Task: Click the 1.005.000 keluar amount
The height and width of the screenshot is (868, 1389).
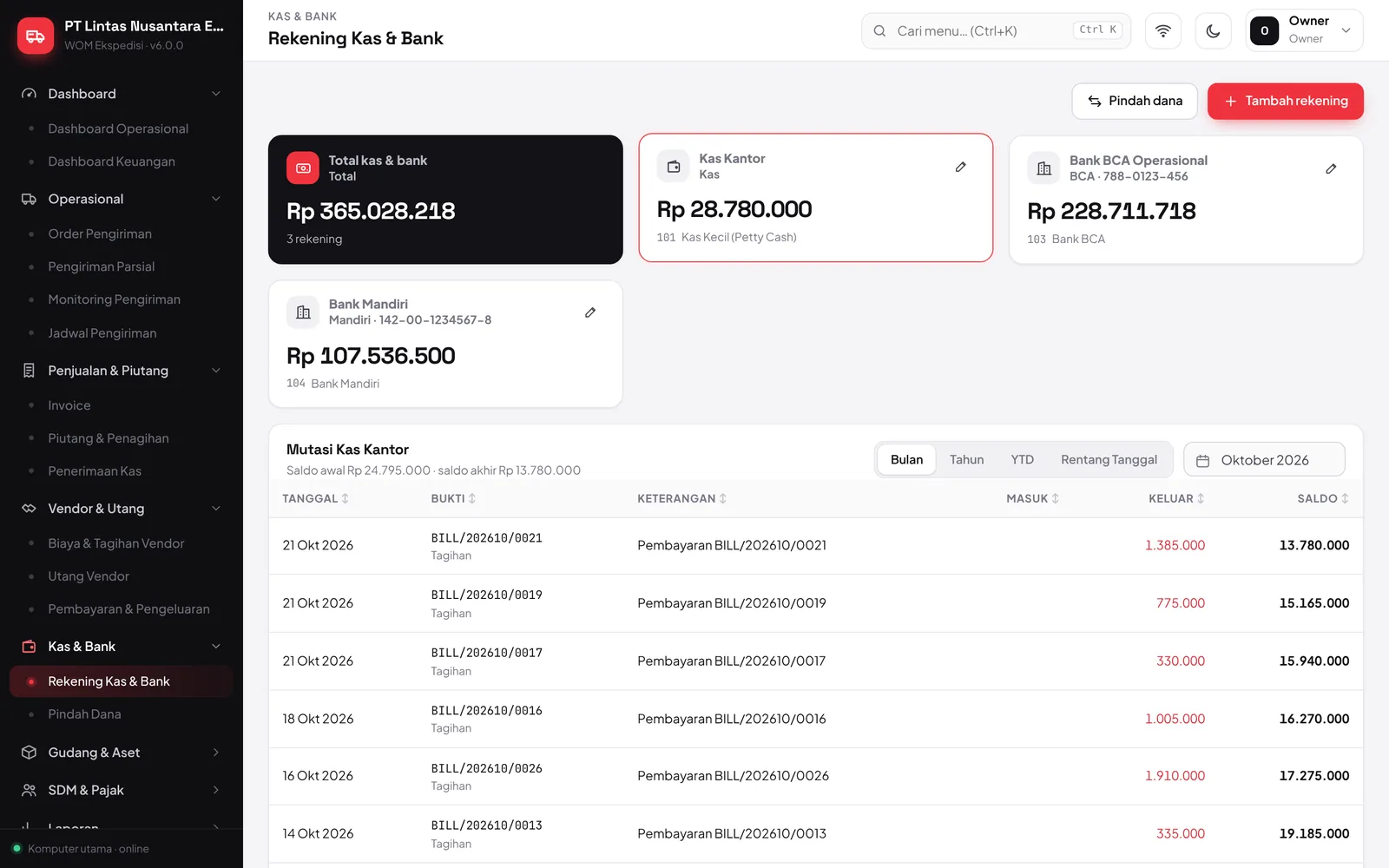Action: pyautogui.click(x=1175, y=719)
